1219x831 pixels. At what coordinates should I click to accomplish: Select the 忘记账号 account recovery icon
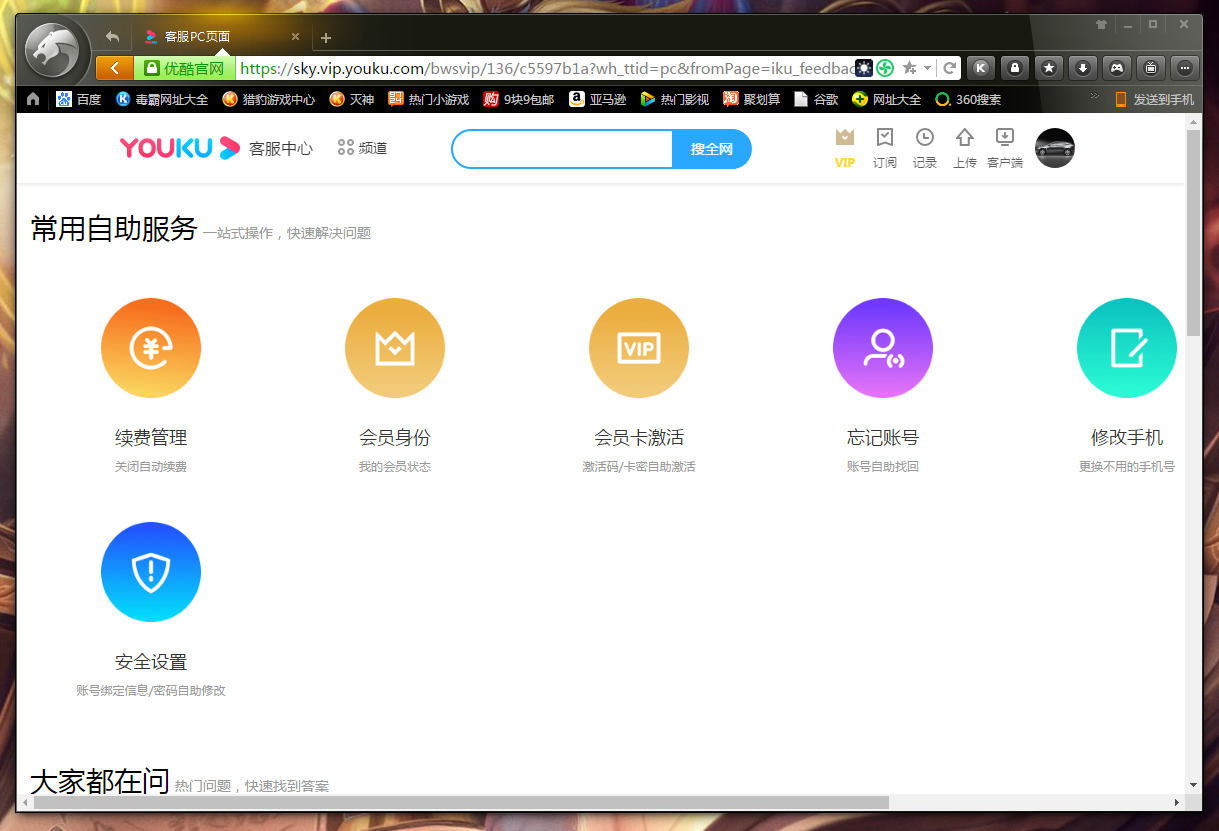tap(883, 348)
